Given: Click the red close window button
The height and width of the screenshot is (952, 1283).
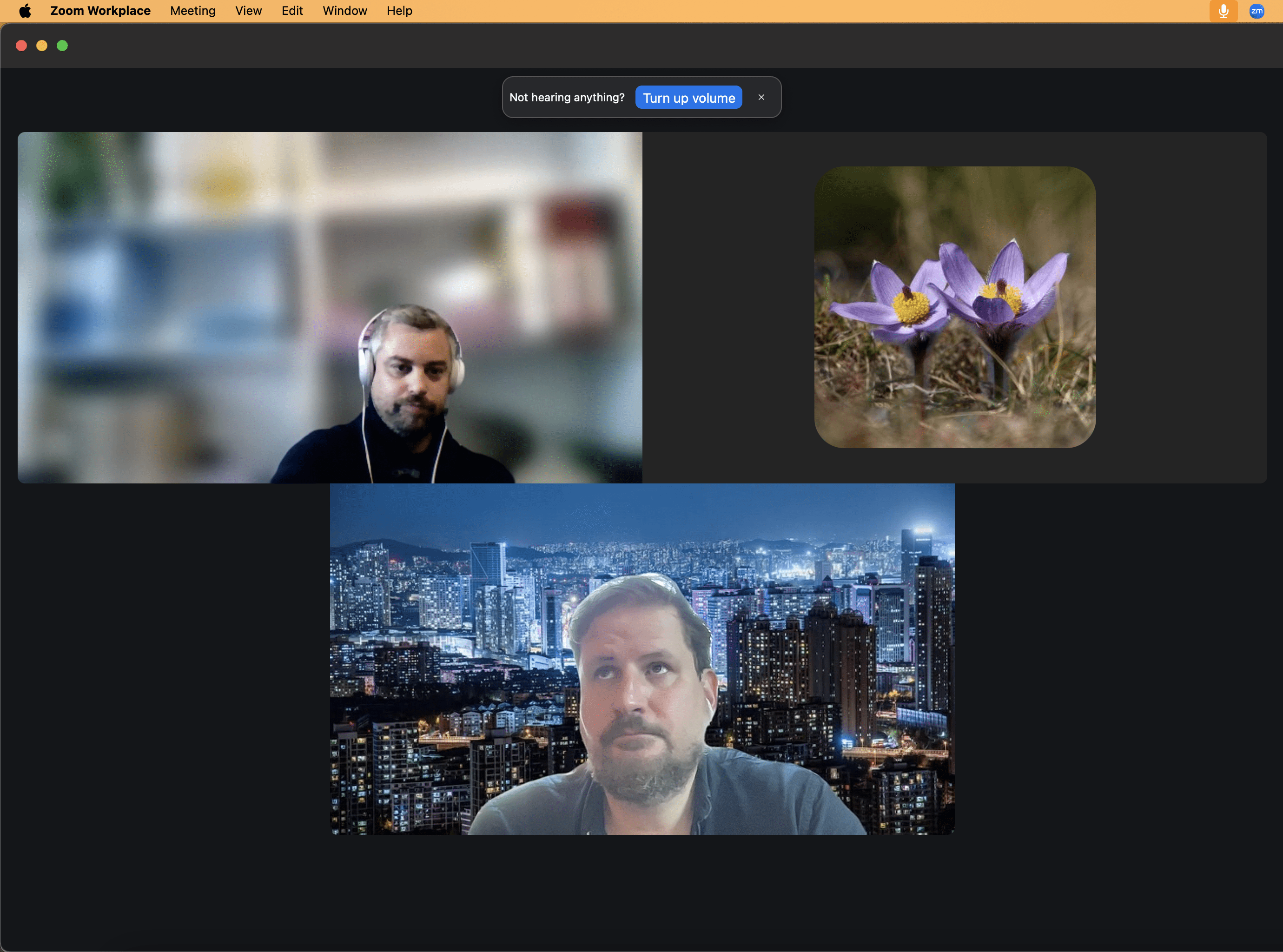Looking at the screenshot, I should click(x=21, y=46).
